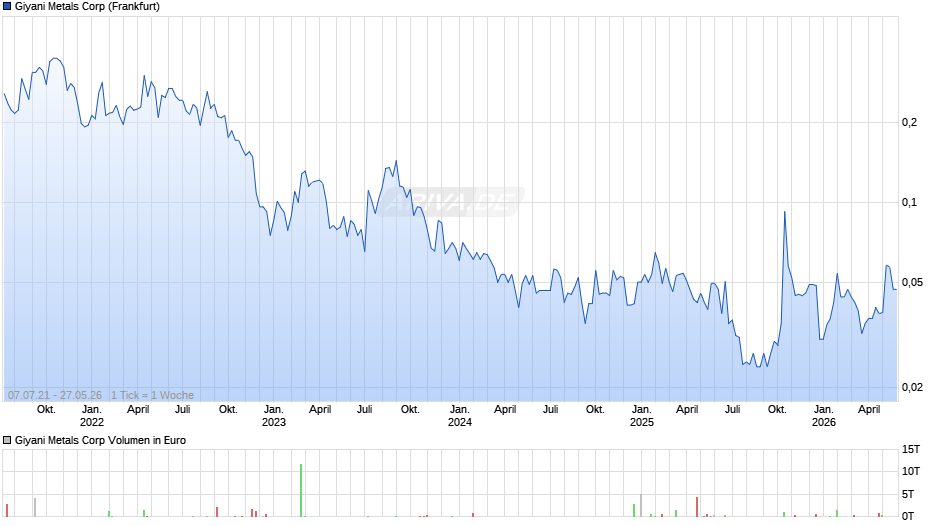The height and width of the screenshot is (526, 940).
Task: Click the 0,2 price axis label
Action: point(909,122)
